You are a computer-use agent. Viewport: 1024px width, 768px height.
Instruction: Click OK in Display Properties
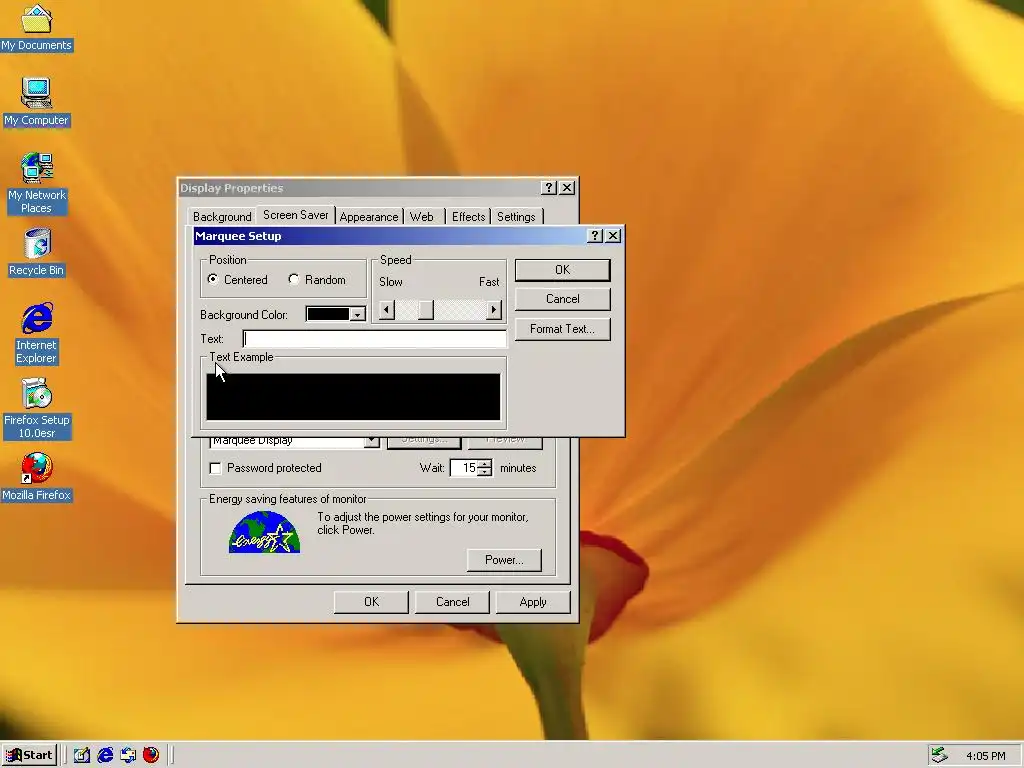371,602
